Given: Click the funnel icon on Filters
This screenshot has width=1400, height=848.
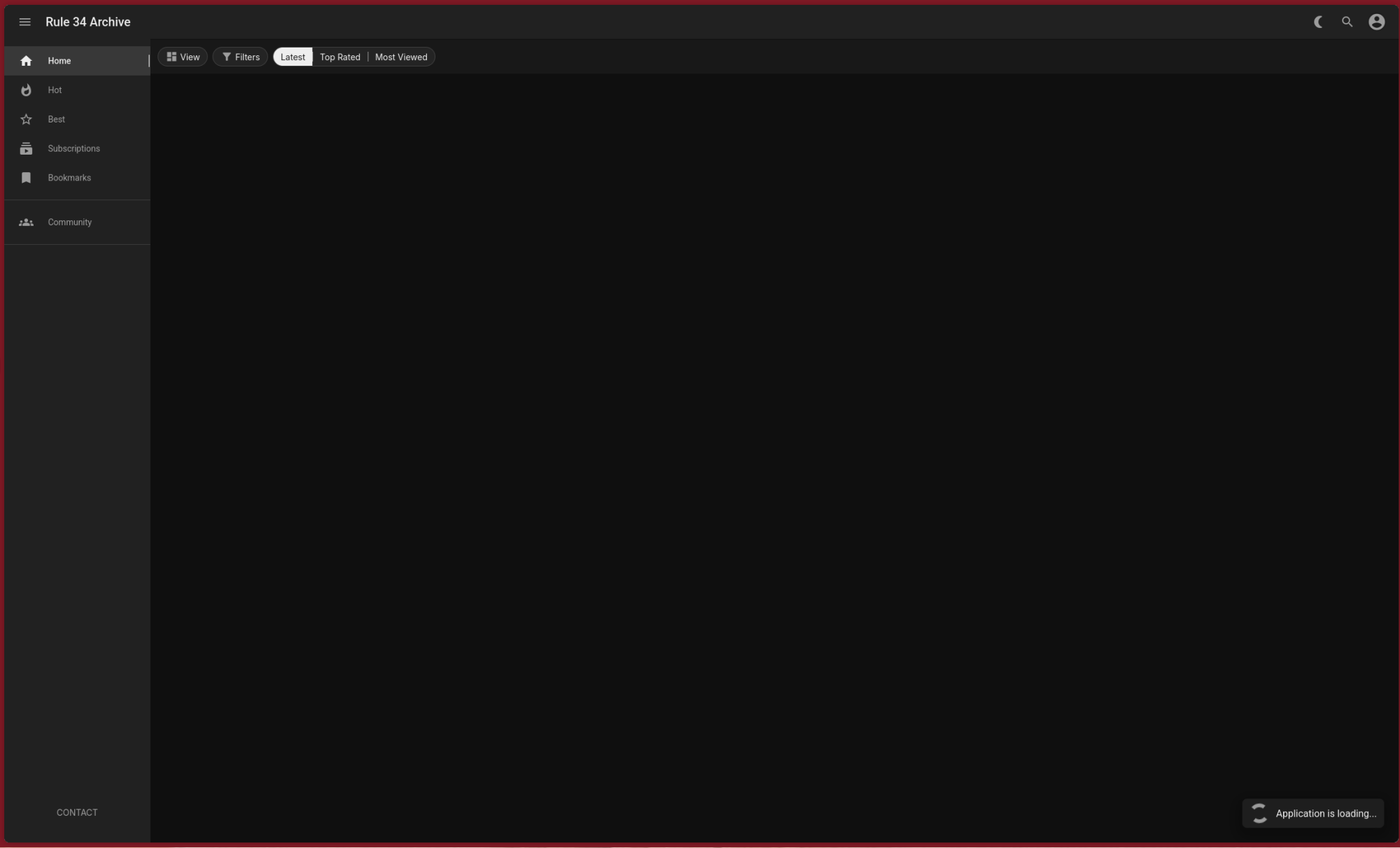Looking at the screenshot, I should [227, 57].
